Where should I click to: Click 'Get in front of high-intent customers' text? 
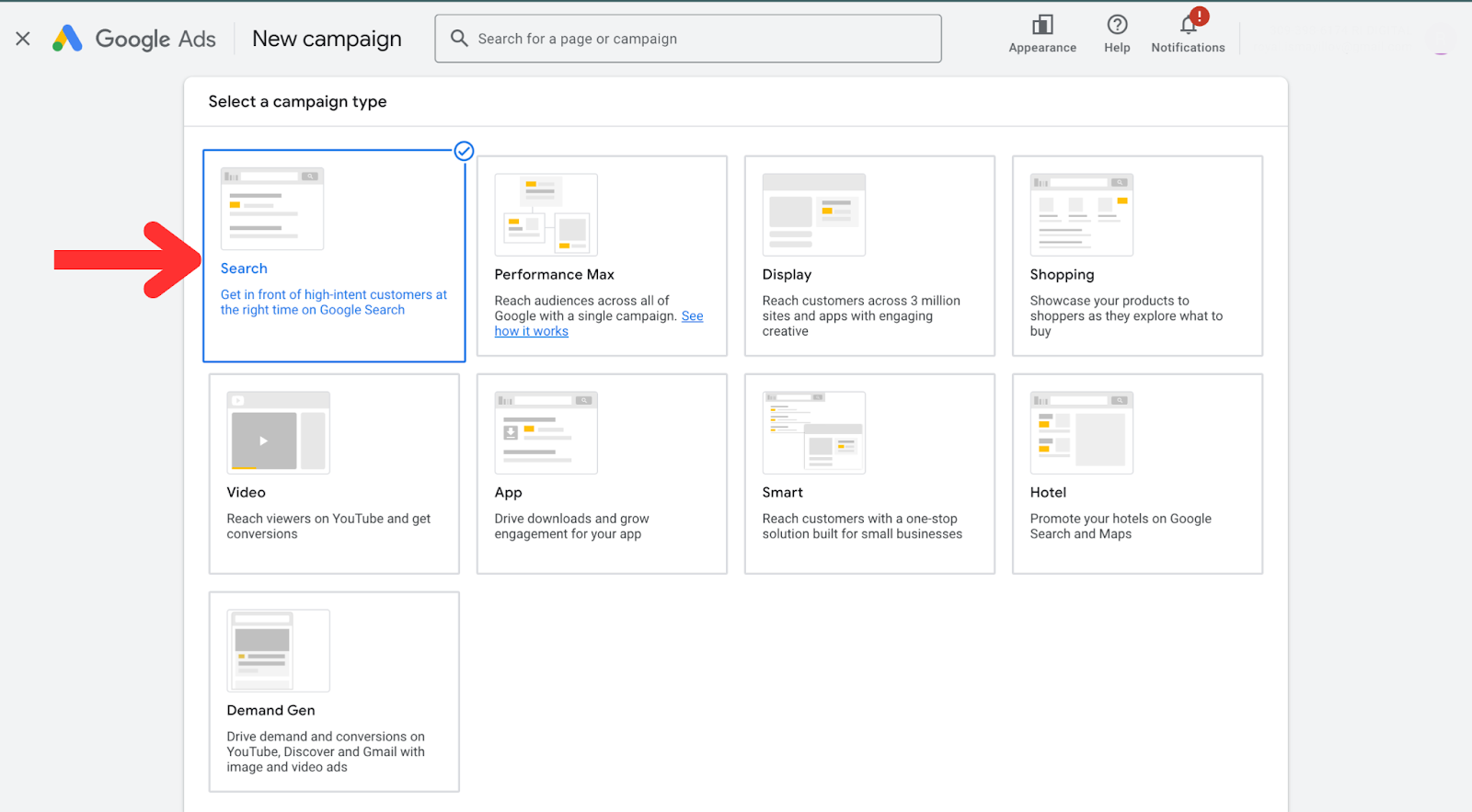334,303
